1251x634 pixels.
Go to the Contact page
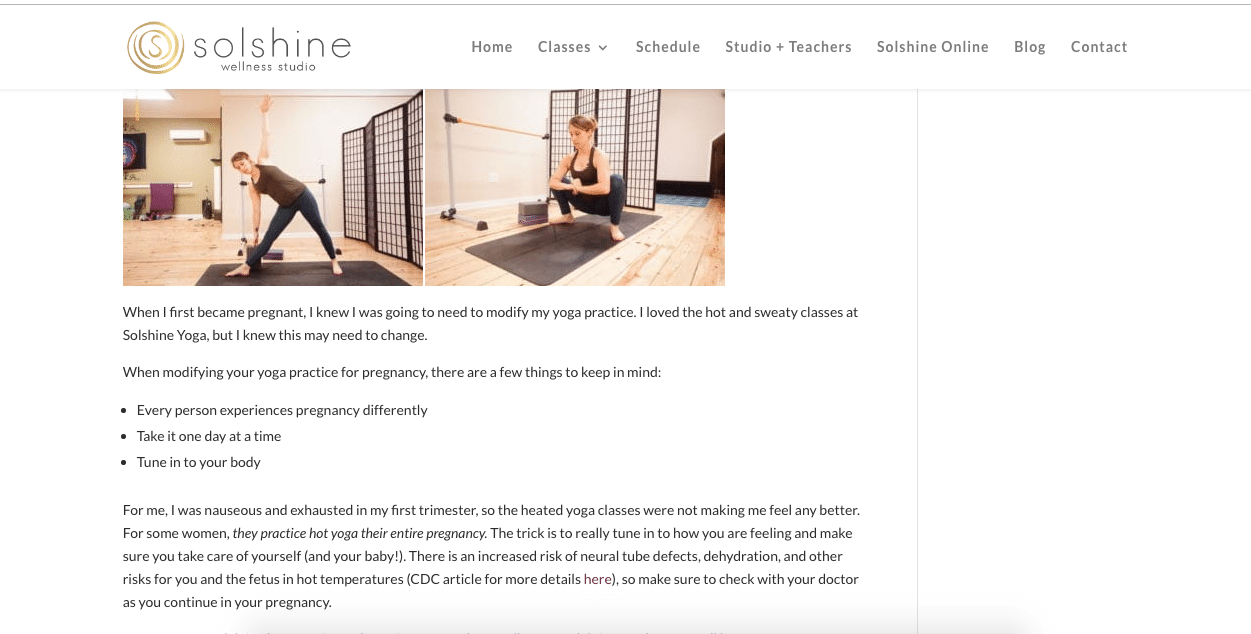[1099, 47]
